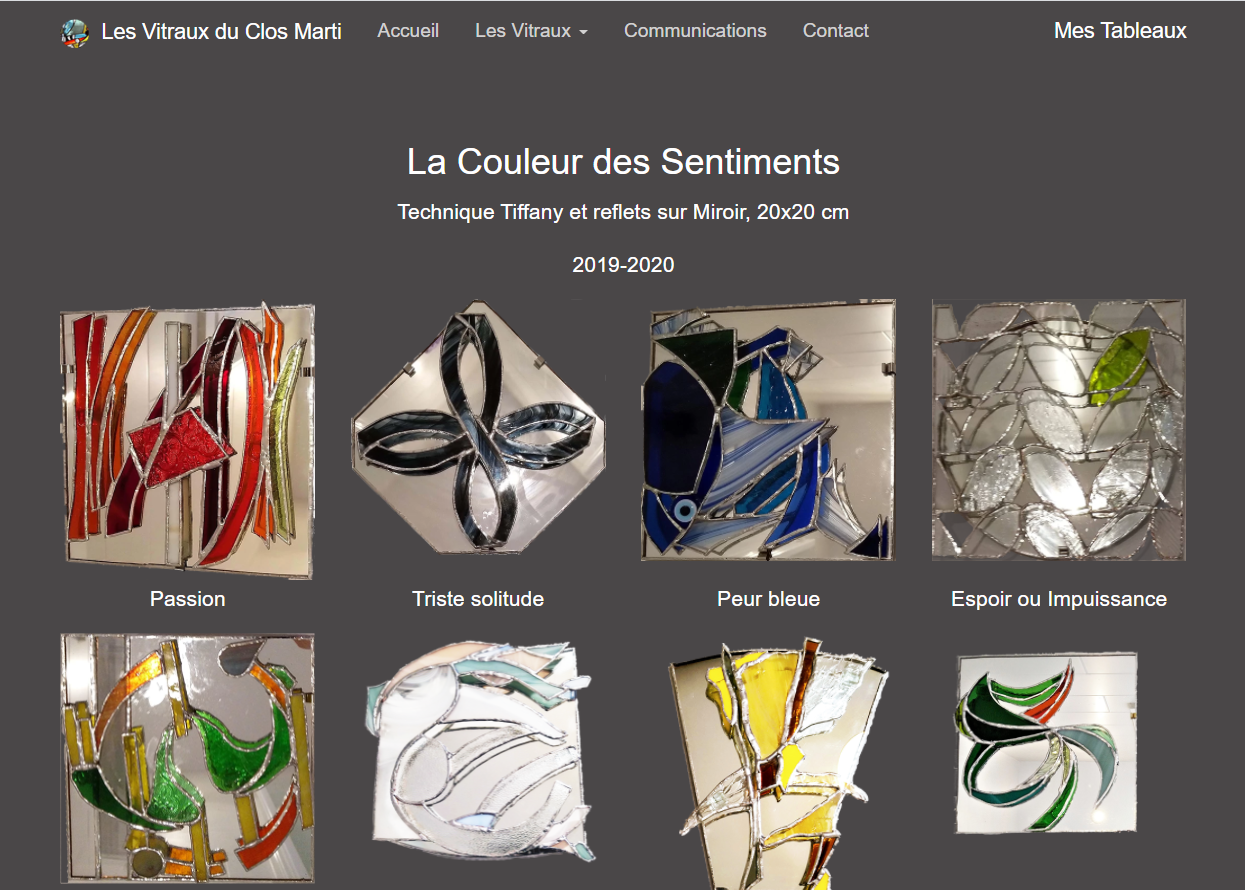Open the Espoir ou Impuissance artwork image
Image resolution: width=1245 pixels, height=890 pixels.
click(x=1058, y=430)
